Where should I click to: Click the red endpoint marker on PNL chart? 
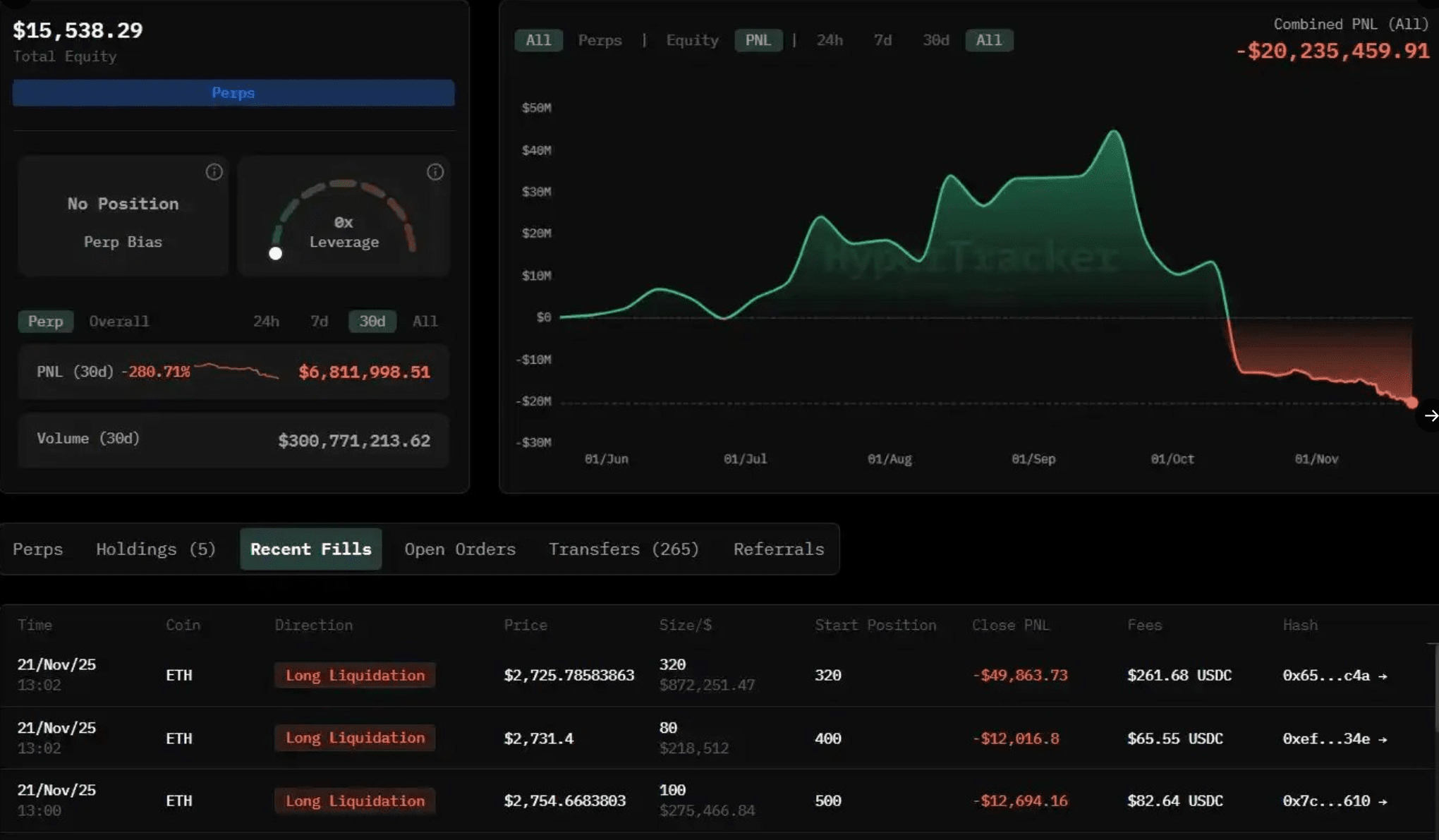tap(1411, 403)
